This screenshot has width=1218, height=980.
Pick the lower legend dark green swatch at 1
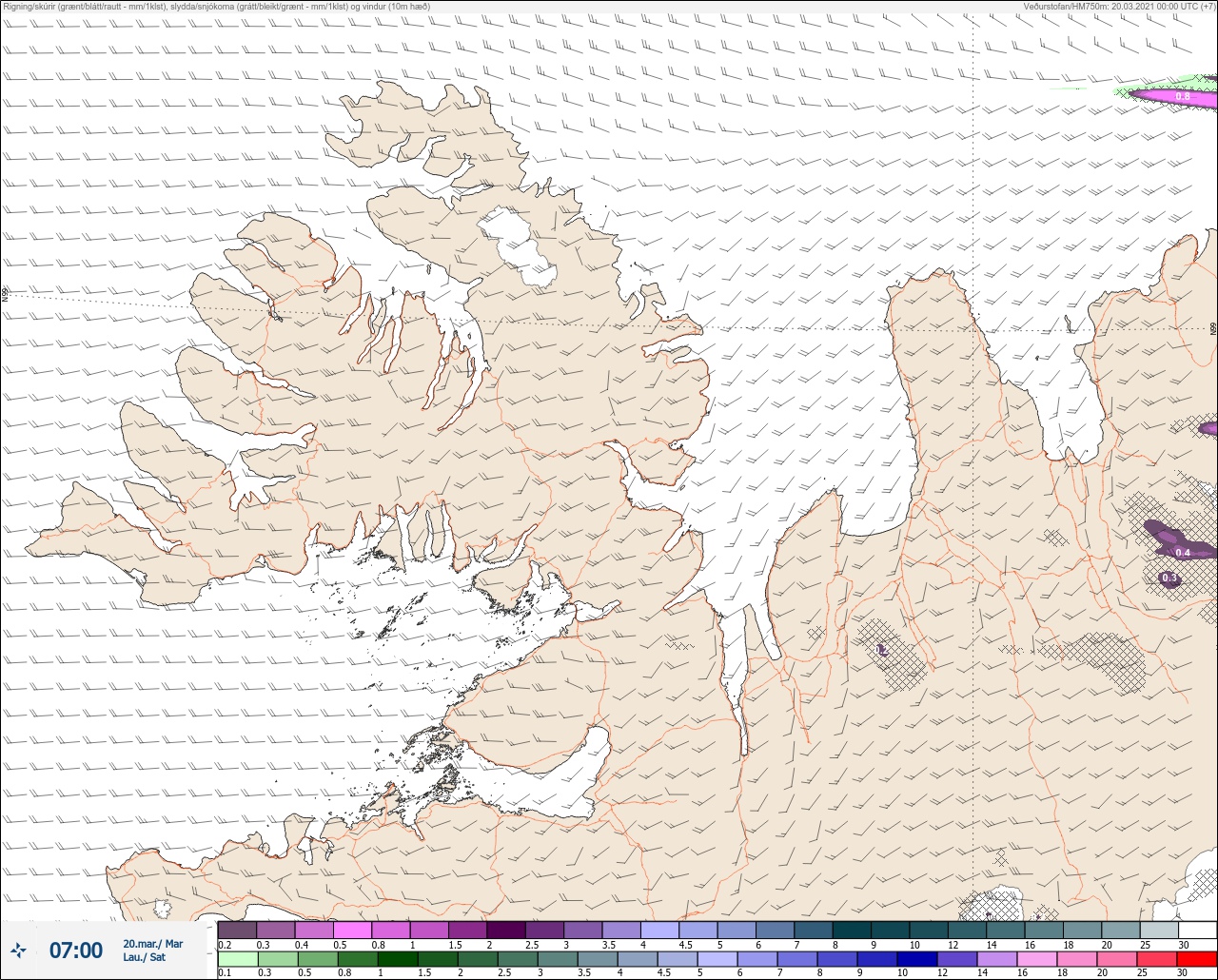398,959
